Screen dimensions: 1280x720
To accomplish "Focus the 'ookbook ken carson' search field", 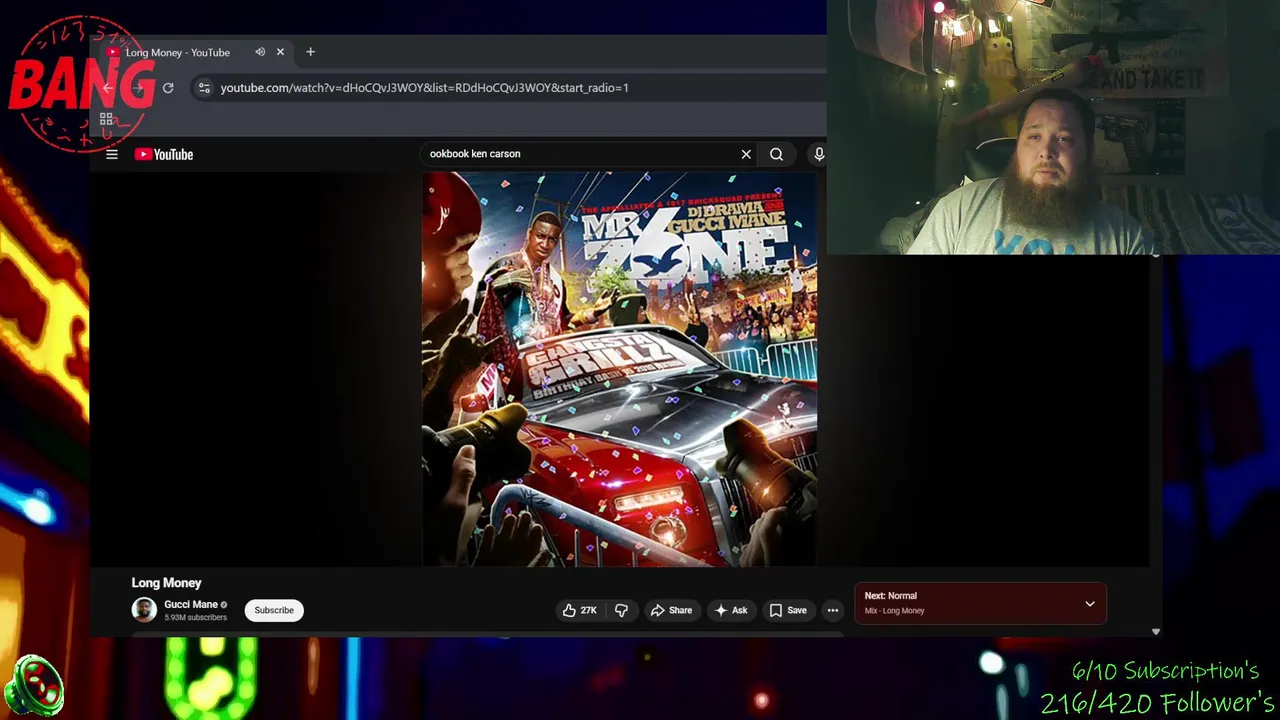I will 580,154.
